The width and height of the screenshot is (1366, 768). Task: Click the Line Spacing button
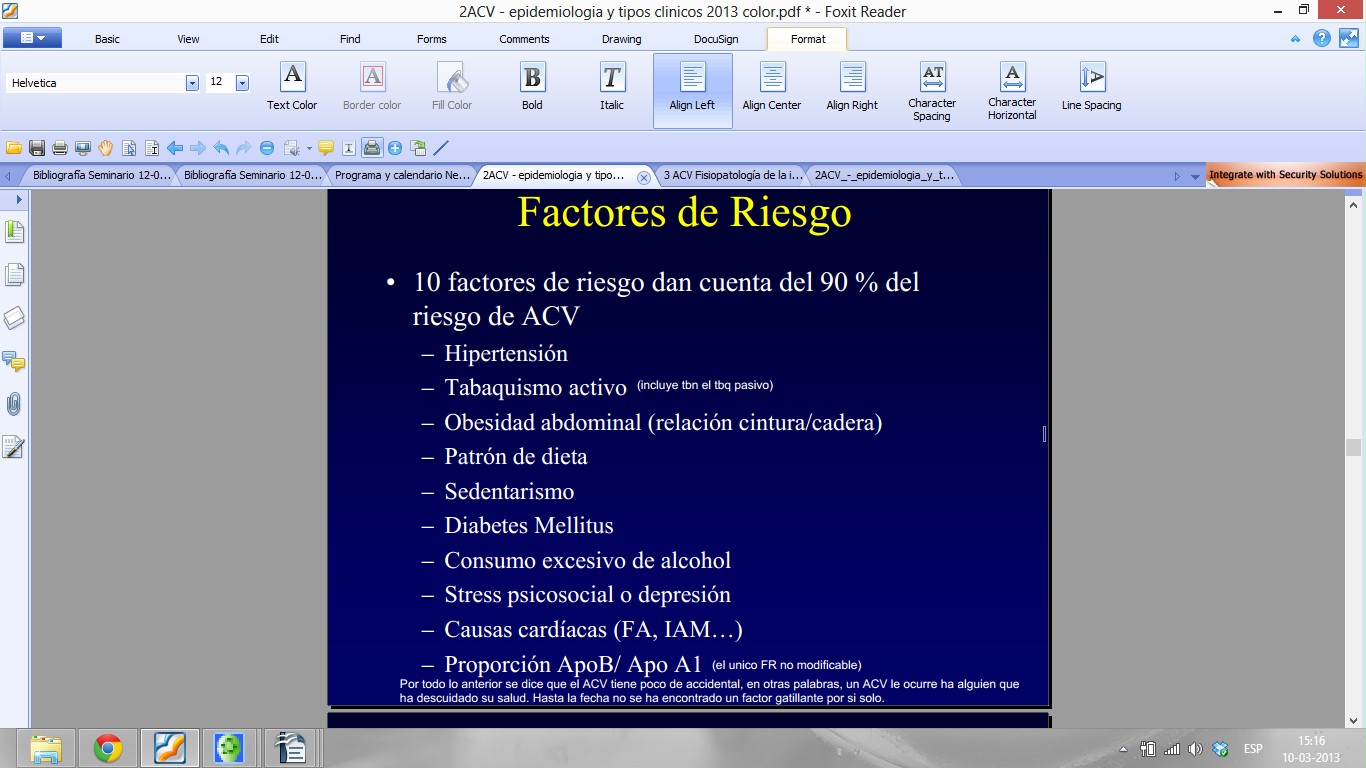[x=1091, y=86]
